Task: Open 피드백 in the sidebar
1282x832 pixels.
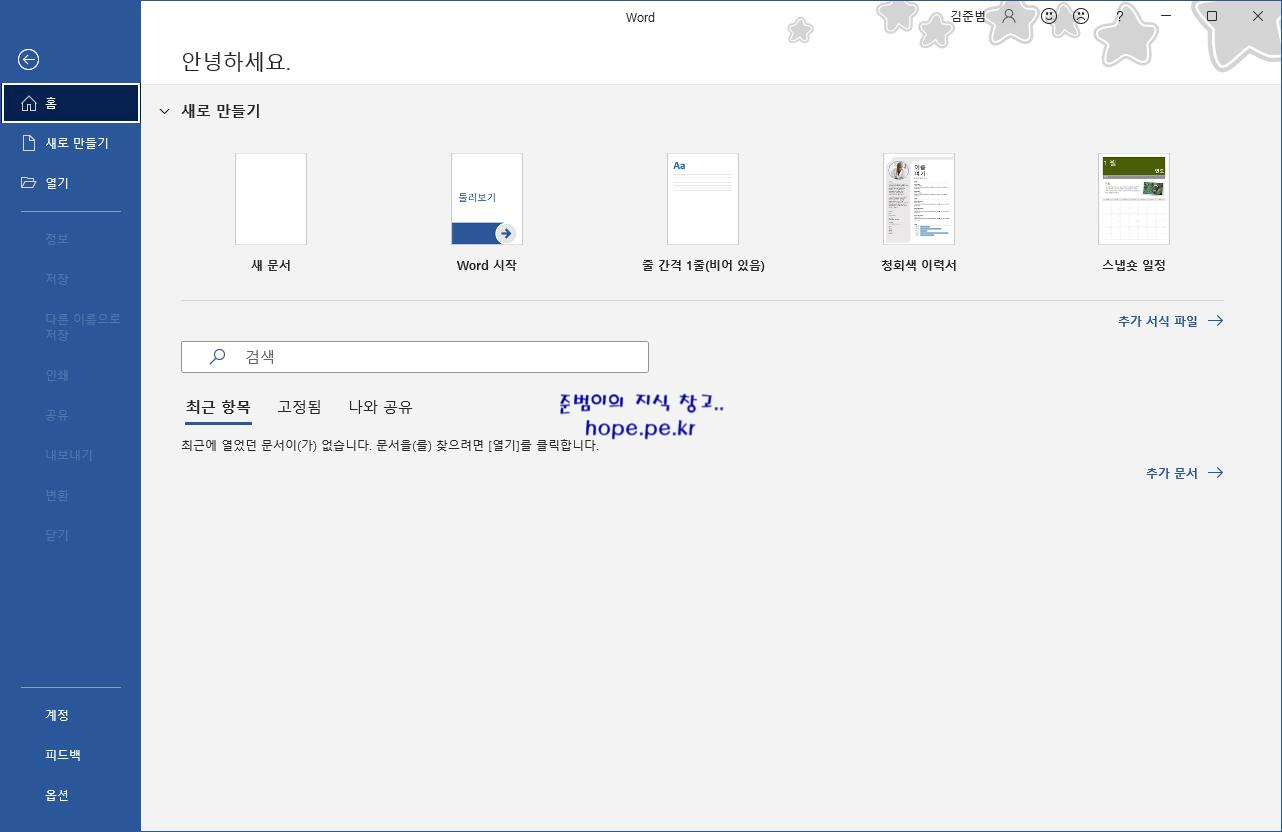Action: 70,755
